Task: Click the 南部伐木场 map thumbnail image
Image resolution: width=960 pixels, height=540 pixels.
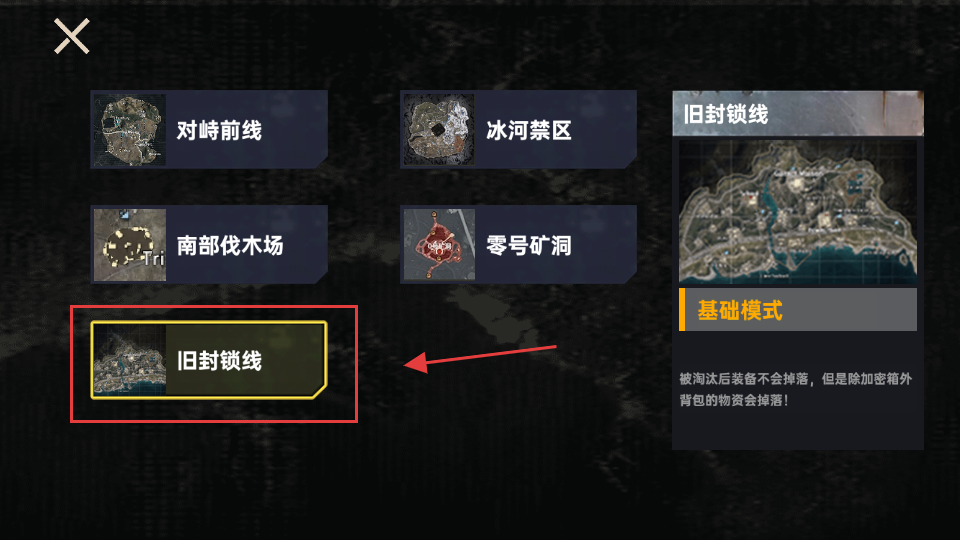Action: (130, 245)
